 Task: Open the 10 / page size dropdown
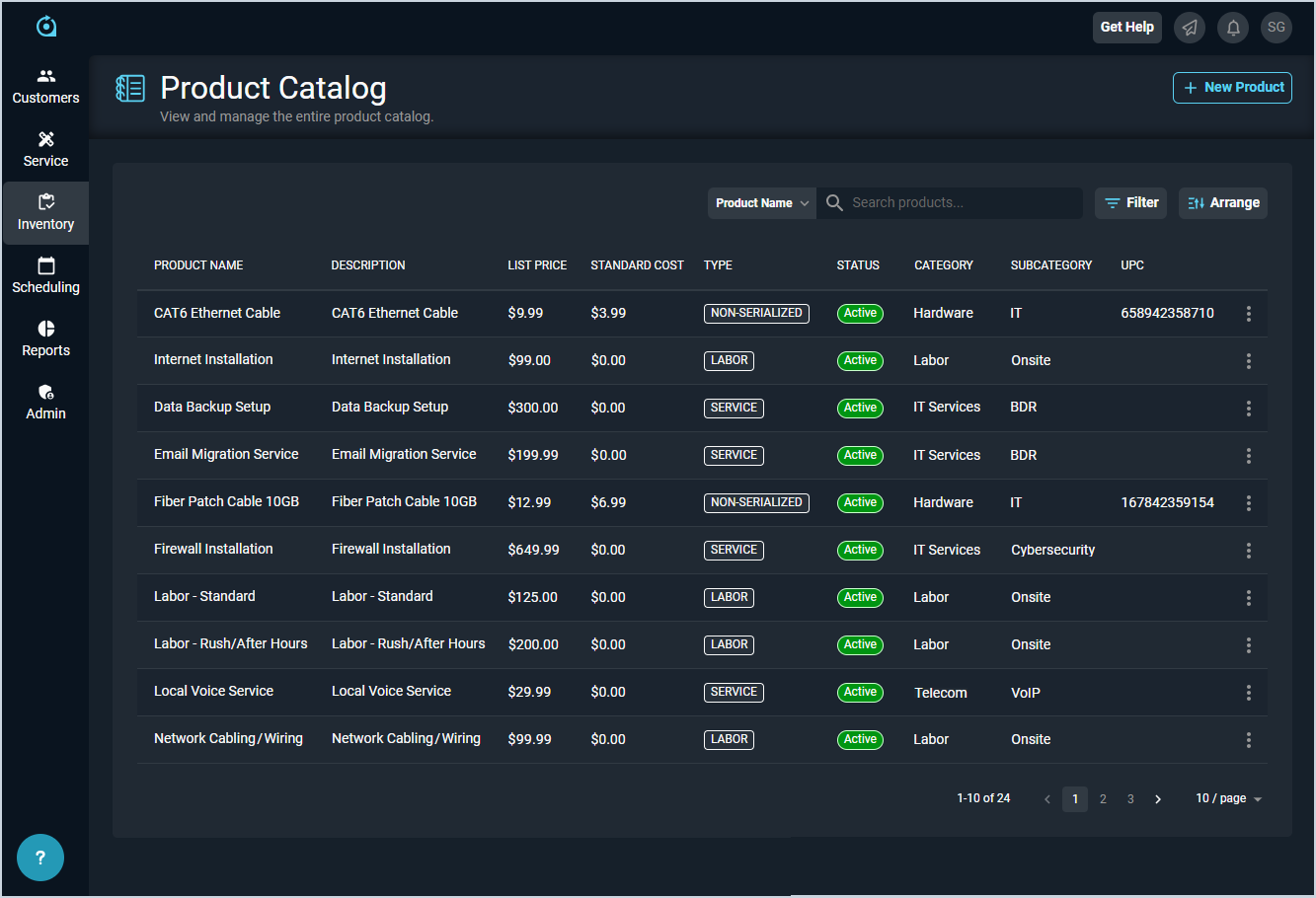pyautogui.click(x=1228, y=799)
